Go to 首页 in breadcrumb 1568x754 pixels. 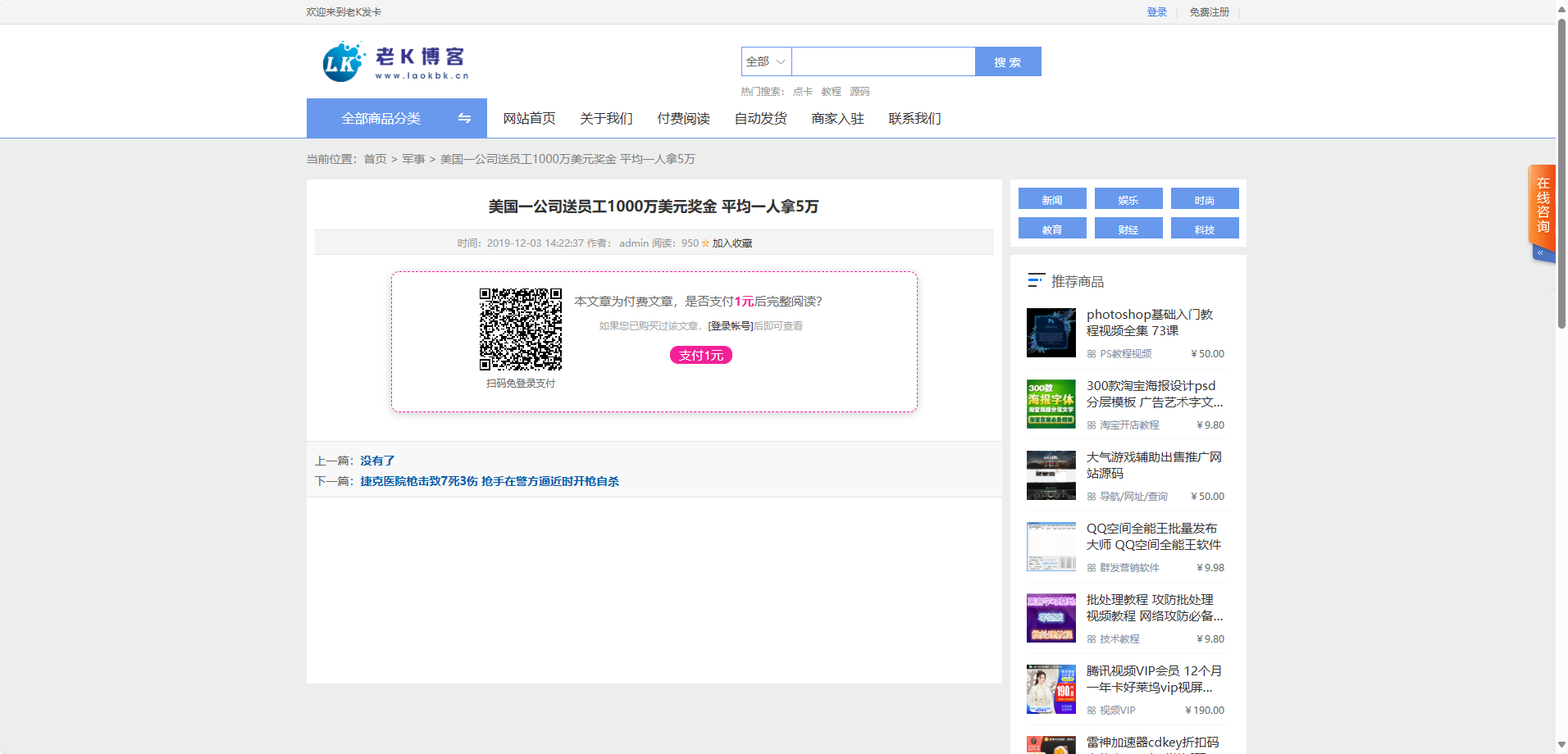(375, 159)
